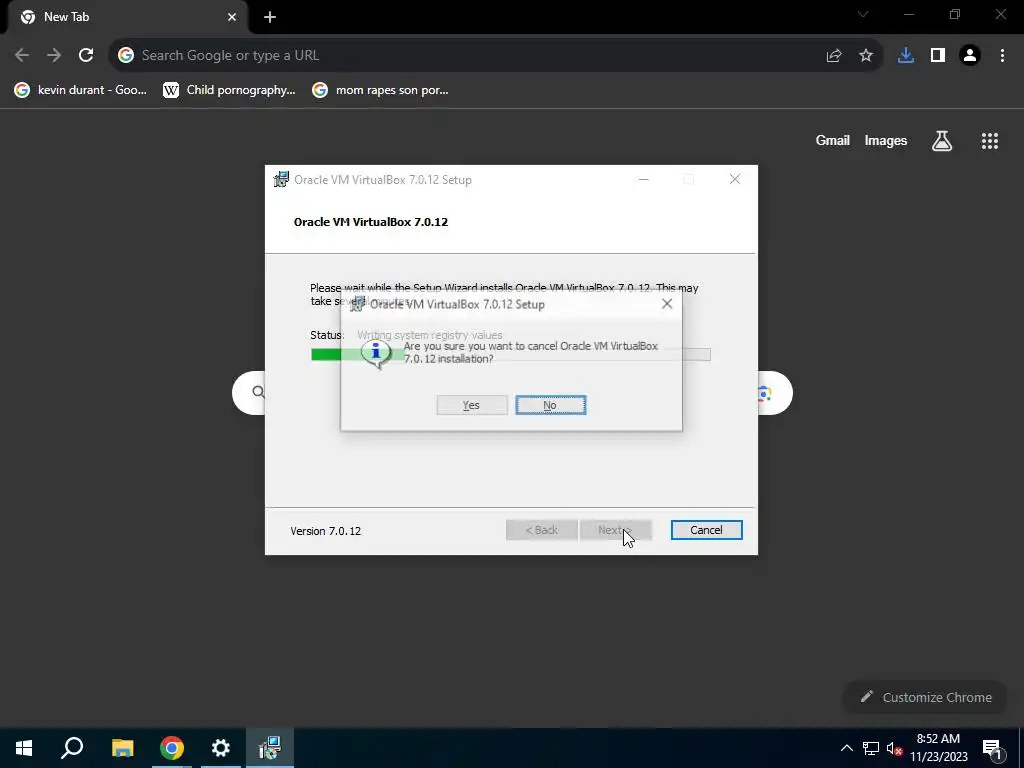Screen dimensions: 1024x768
Task: Minimize the Chrome window
Action: point(909,14)
